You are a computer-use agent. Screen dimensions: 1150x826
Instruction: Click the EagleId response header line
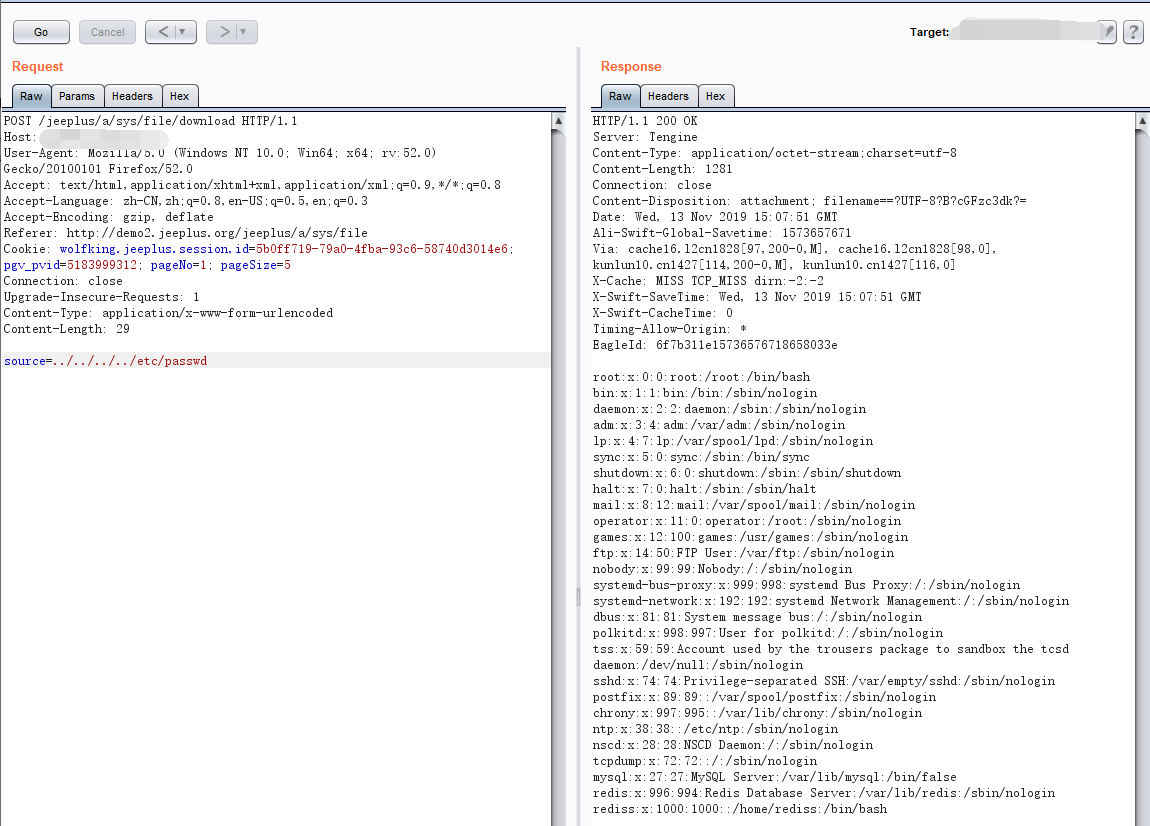pos(715,345)
